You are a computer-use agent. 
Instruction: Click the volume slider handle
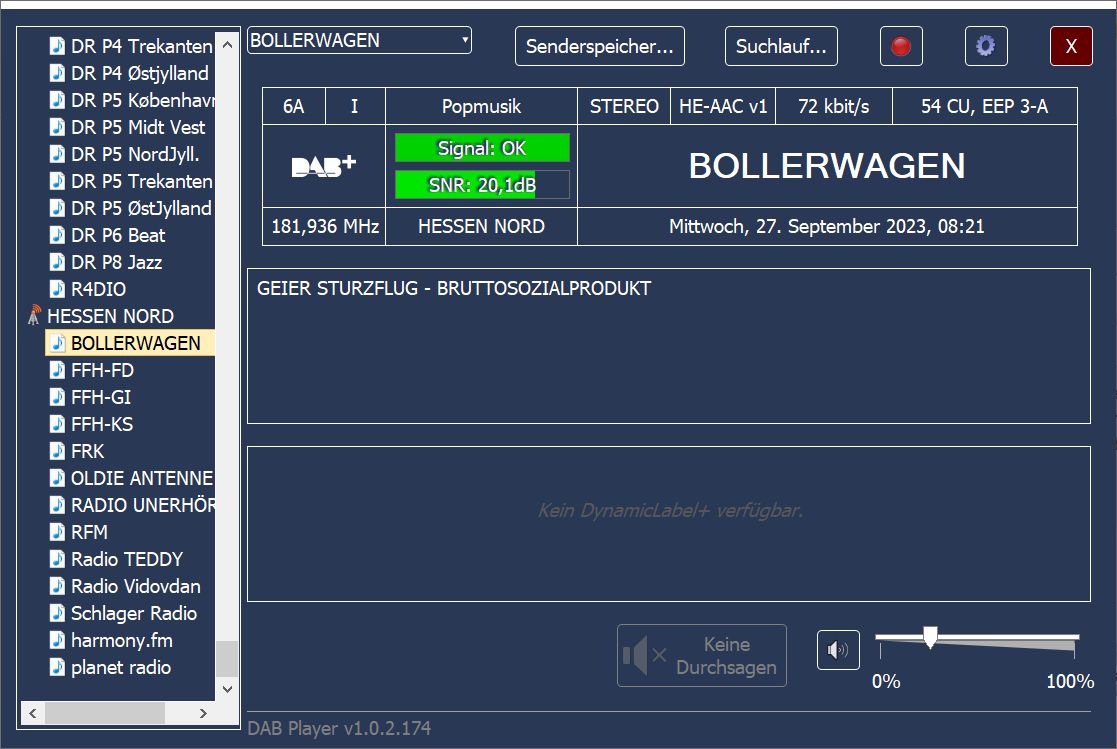click(x=930, y=637)
